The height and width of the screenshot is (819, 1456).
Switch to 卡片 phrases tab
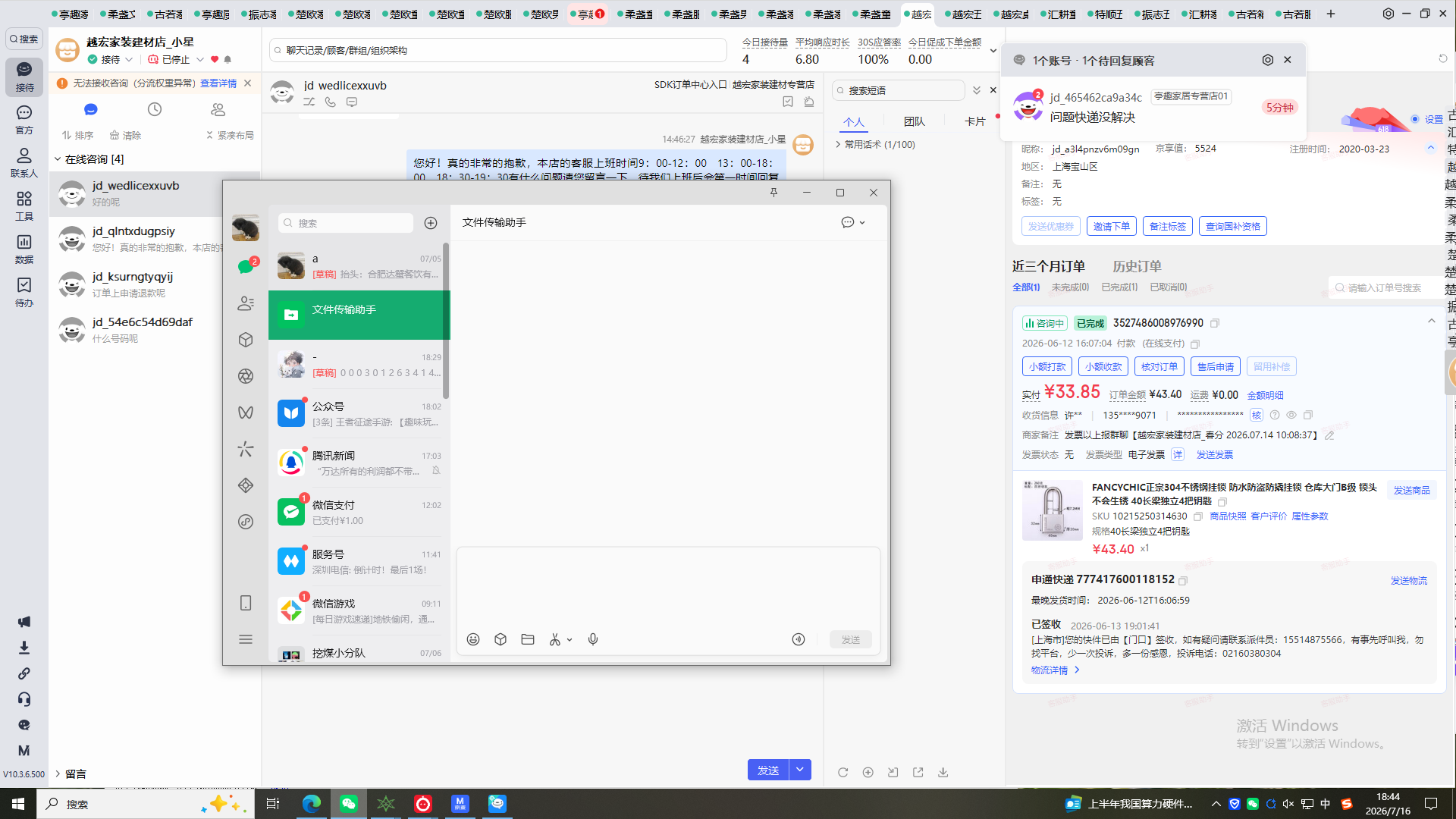pyautogui.click(x=975, y=121)
